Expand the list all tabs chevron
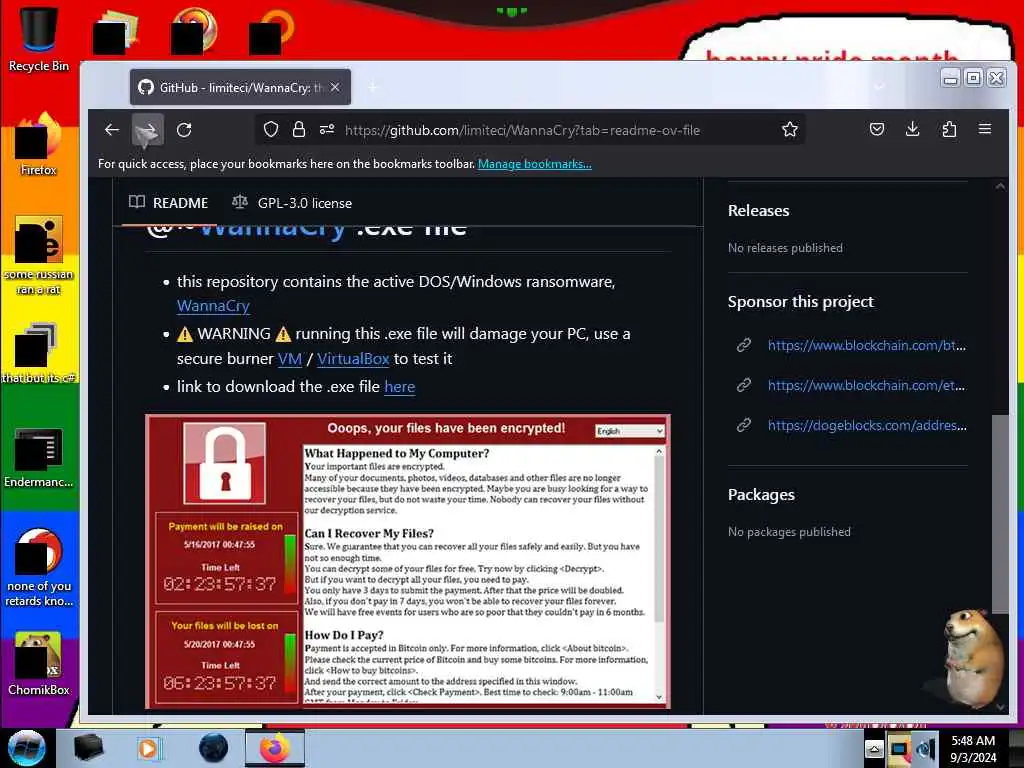1024x768 pixels. [x=880, y=86]
